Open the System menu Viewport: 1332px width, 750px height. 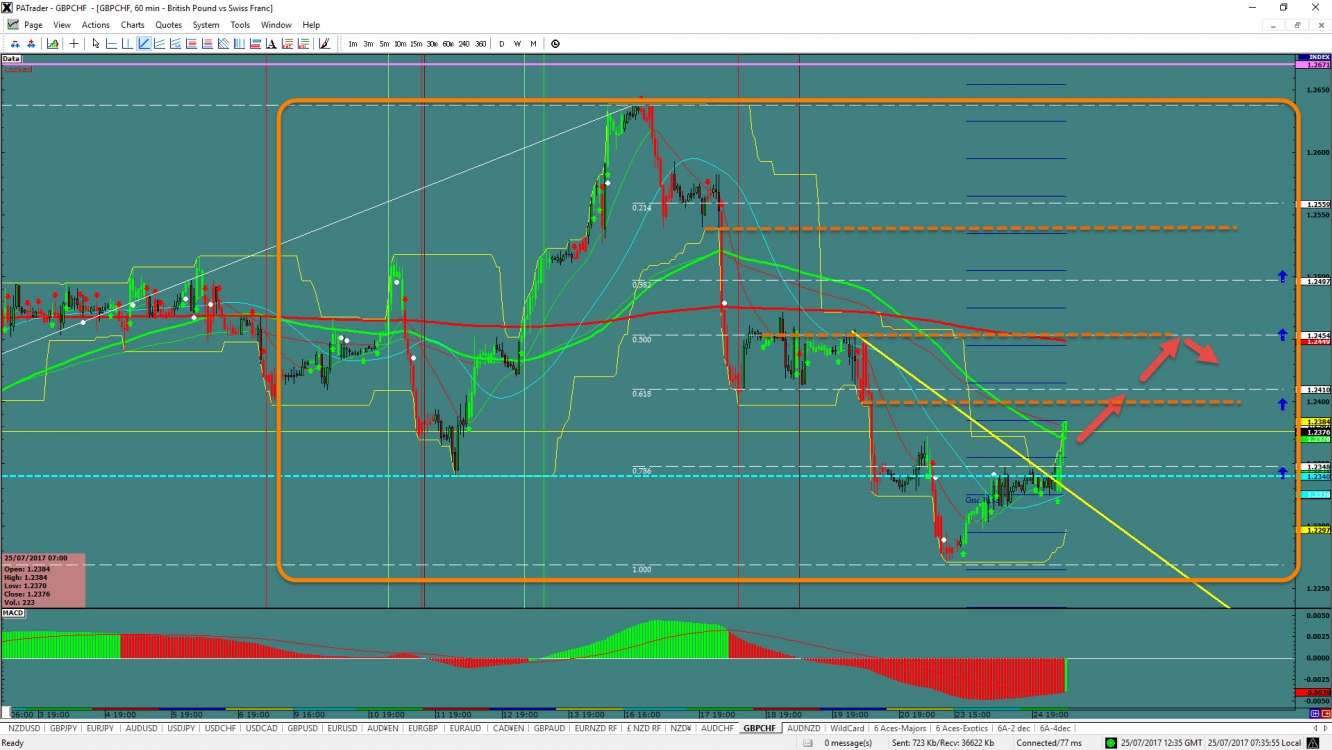[x=206, y=25]
